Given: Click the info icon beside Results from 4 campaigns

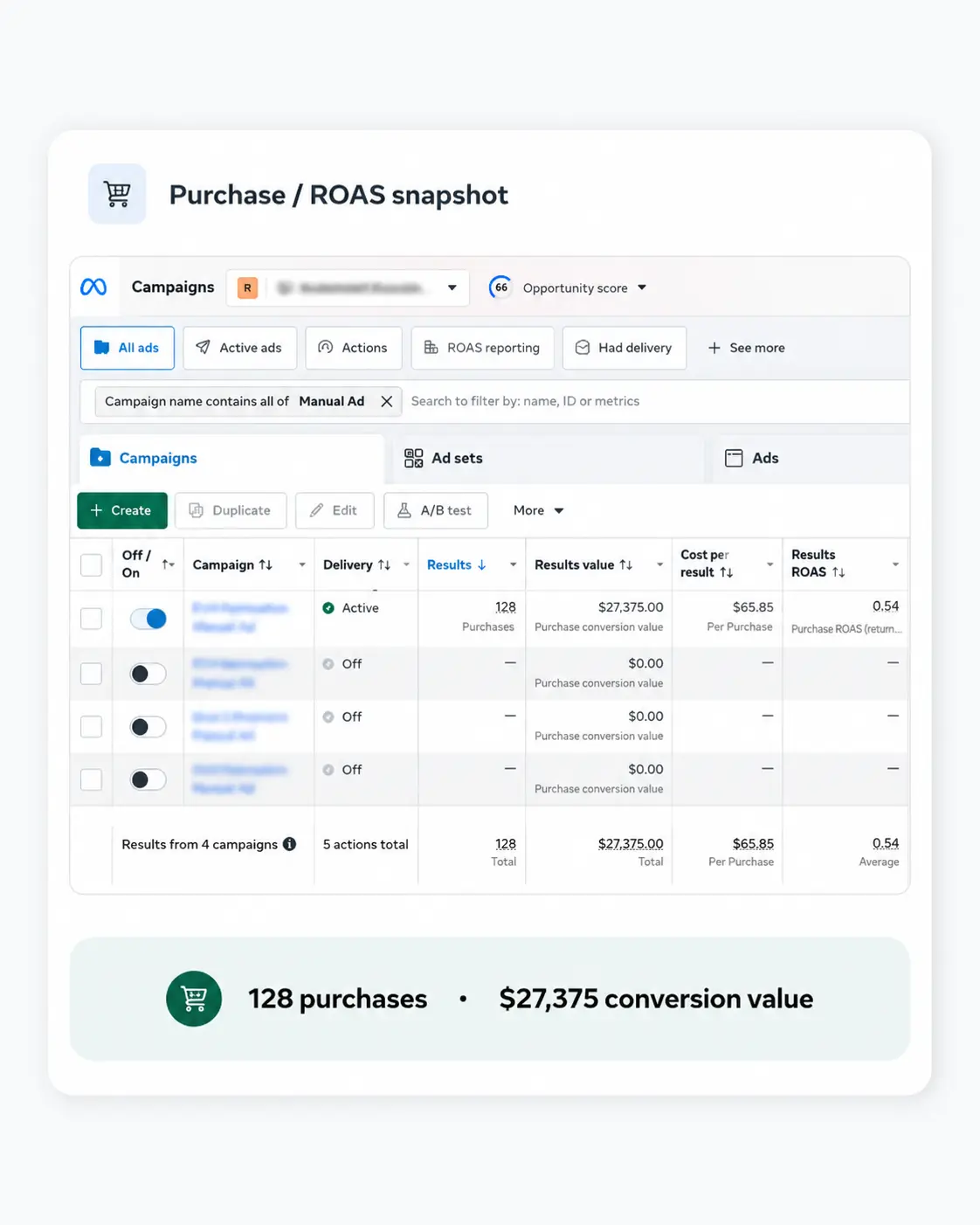Looking at the screenshot, I should click(x=290, y=844).
